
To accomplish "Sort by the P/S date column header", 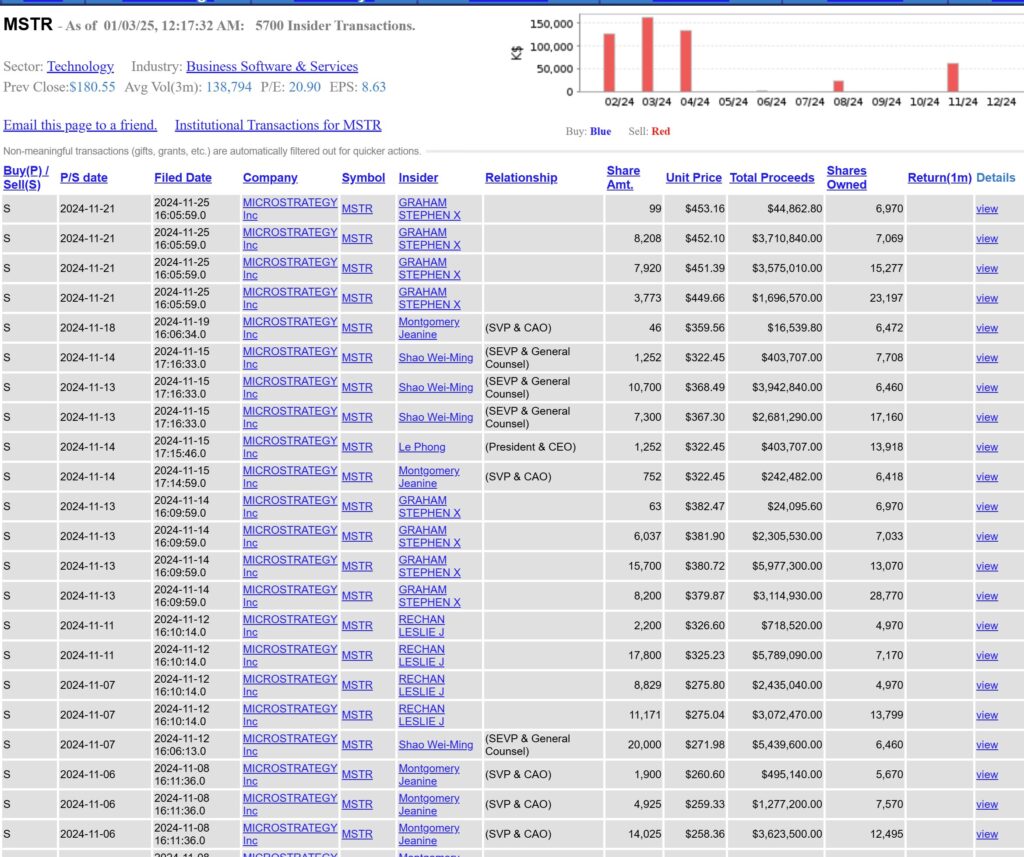I will coord(84,178).
